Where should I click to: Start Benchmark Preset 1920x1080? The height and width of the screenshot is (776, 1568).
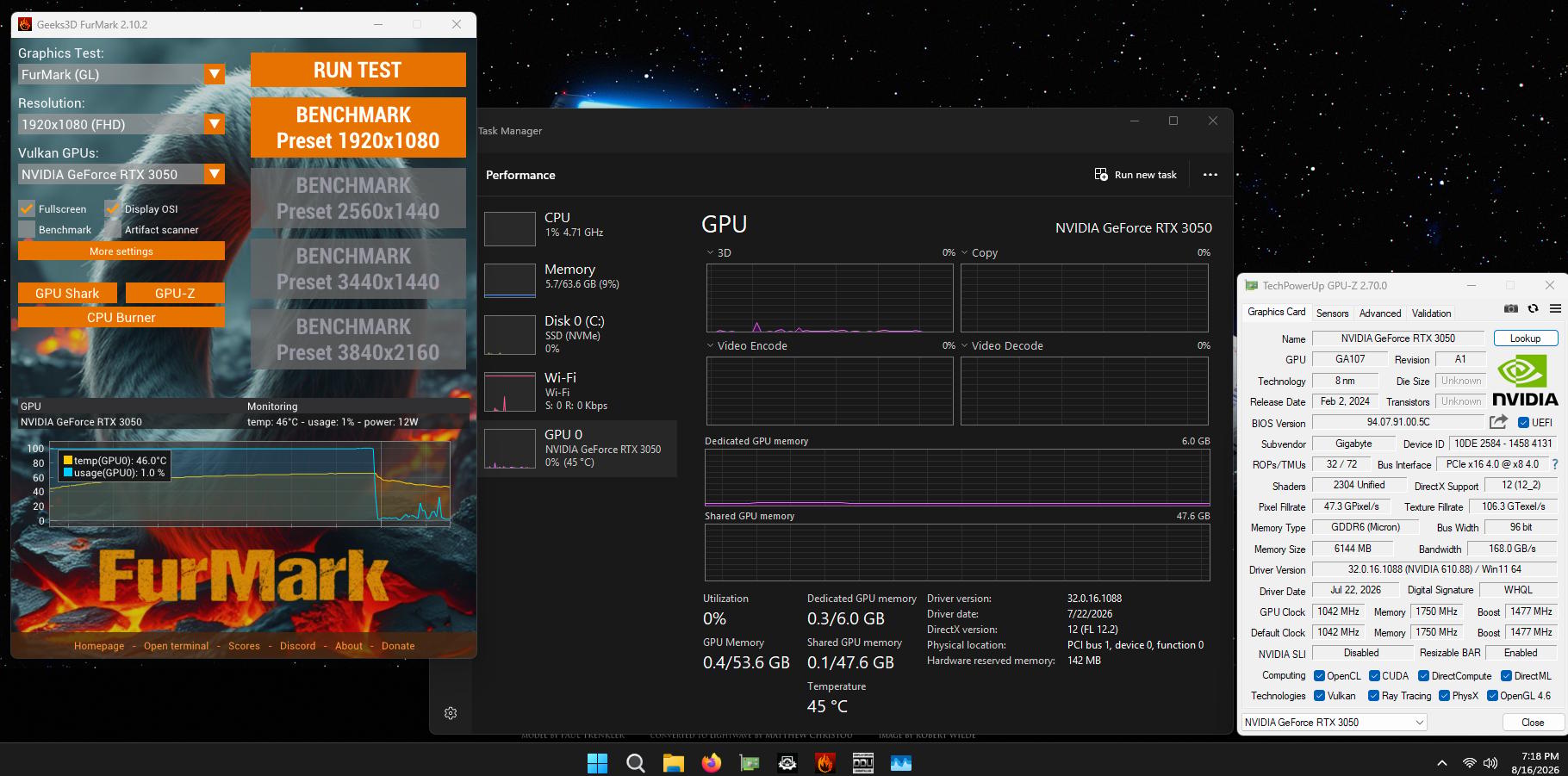[x=358, y=127]
